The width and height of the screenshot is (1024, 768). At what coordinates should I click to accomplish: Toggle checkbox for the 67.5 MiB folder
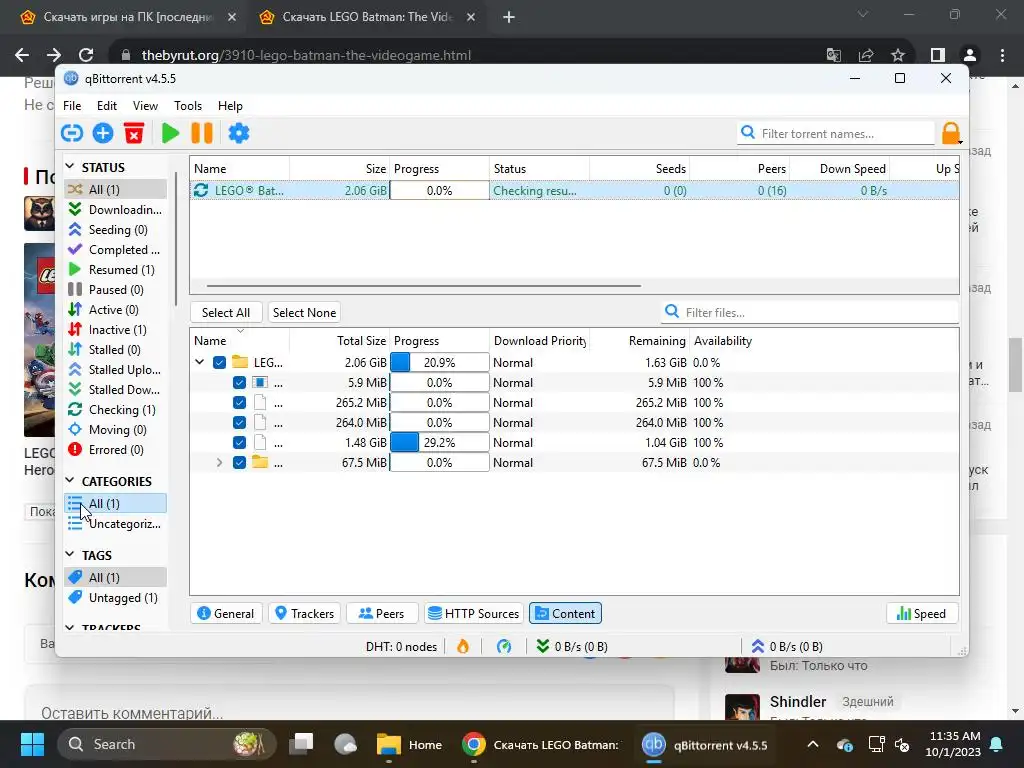pyautogui.click(x=239, y=463)
